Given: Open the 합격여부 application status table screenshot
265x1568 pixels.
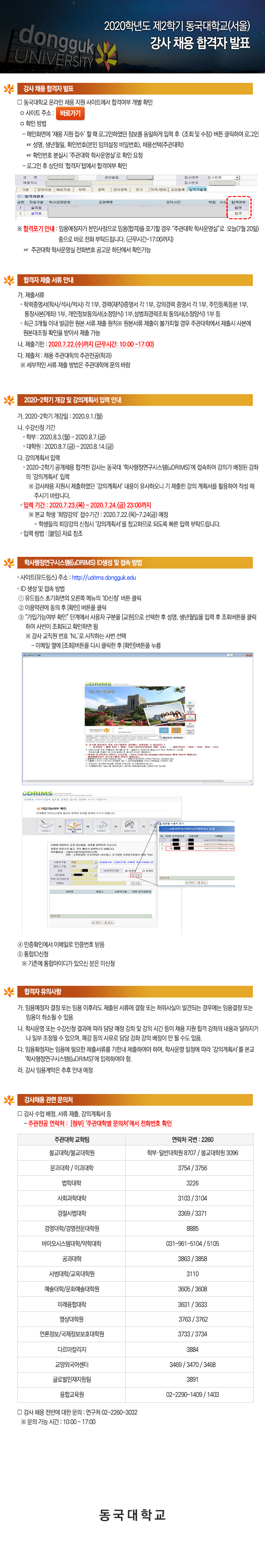Looking at the screenshot, I should pos(137,197).
